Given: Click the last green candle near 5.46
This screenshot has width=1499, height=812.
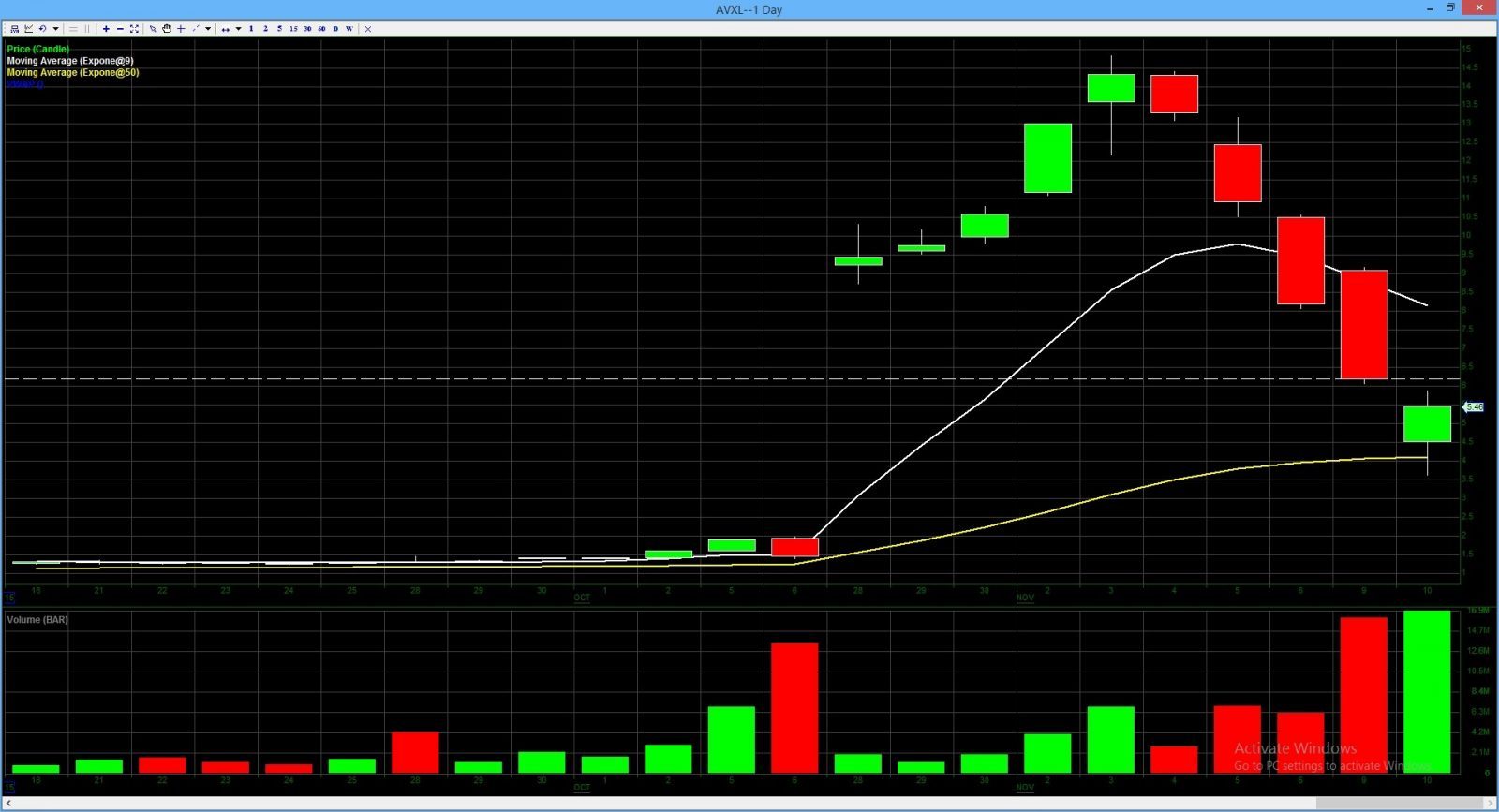Looking at the screenshot, I should click(1427, 423).
